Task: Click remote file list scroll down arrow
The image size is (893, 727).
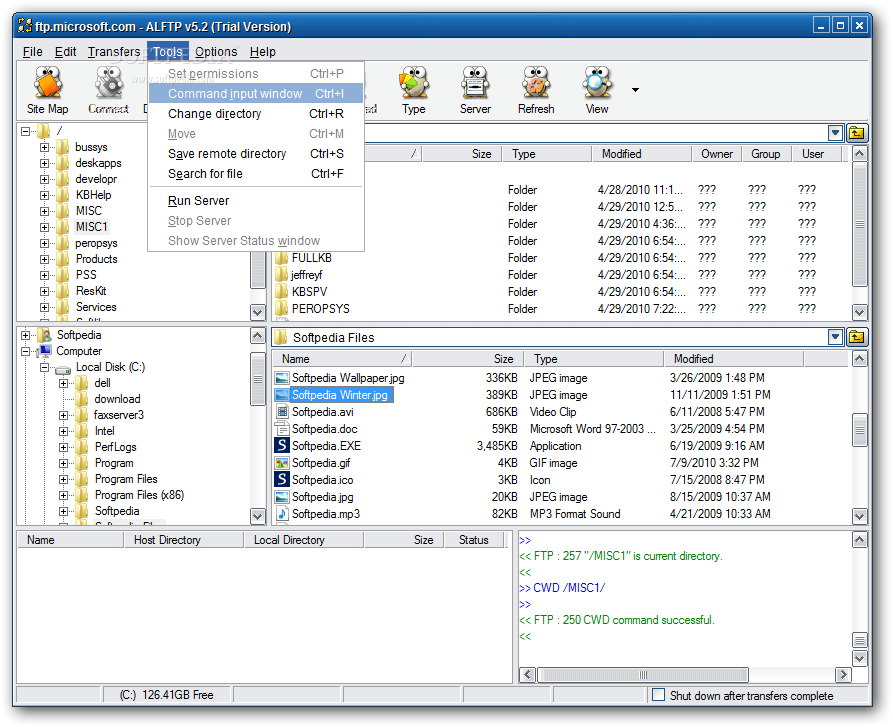Action: tap(860, 312)
